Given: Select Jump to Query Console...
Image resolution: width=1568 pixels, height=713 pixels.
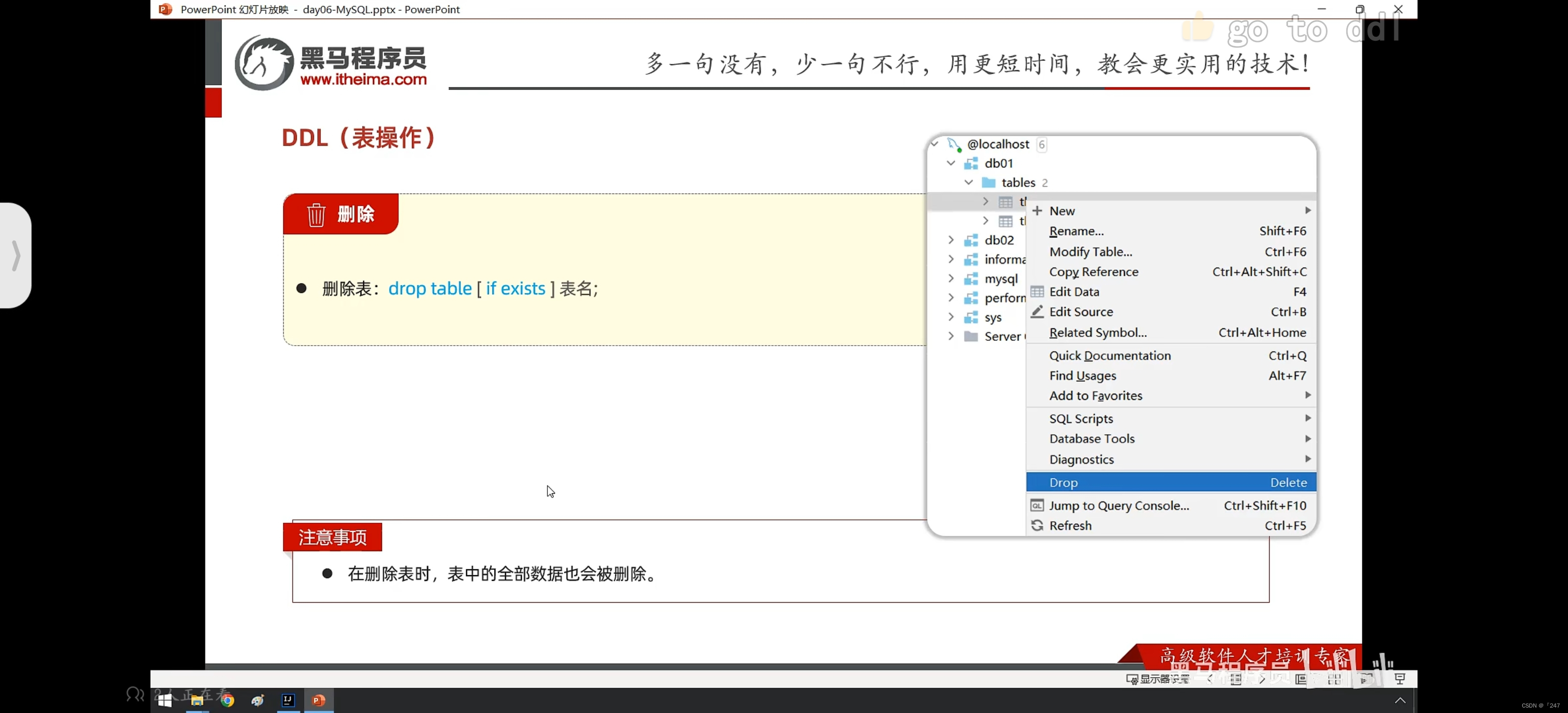Looking at the screenshot, I should tap(1171, 506).
